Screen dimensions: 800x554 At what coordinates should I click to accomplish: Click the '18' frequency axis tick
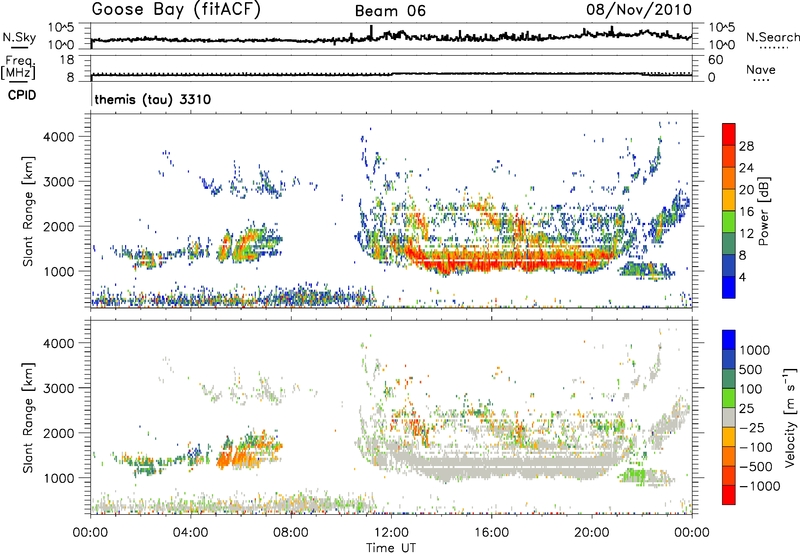point(66,60)
